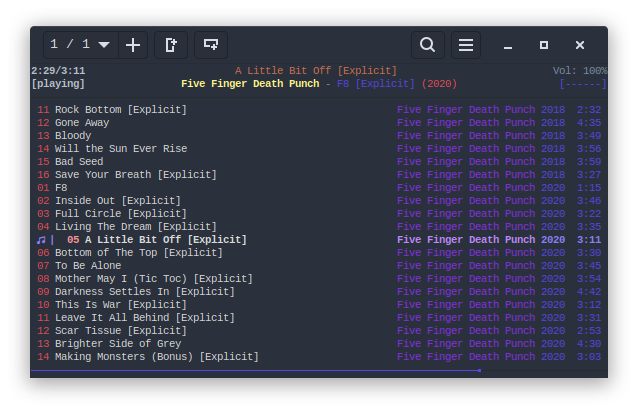The width and height of the screenshot is (638, 412).
Task: Open the 1 / 1 playlist selector dropdown
Action: (81, 45)
